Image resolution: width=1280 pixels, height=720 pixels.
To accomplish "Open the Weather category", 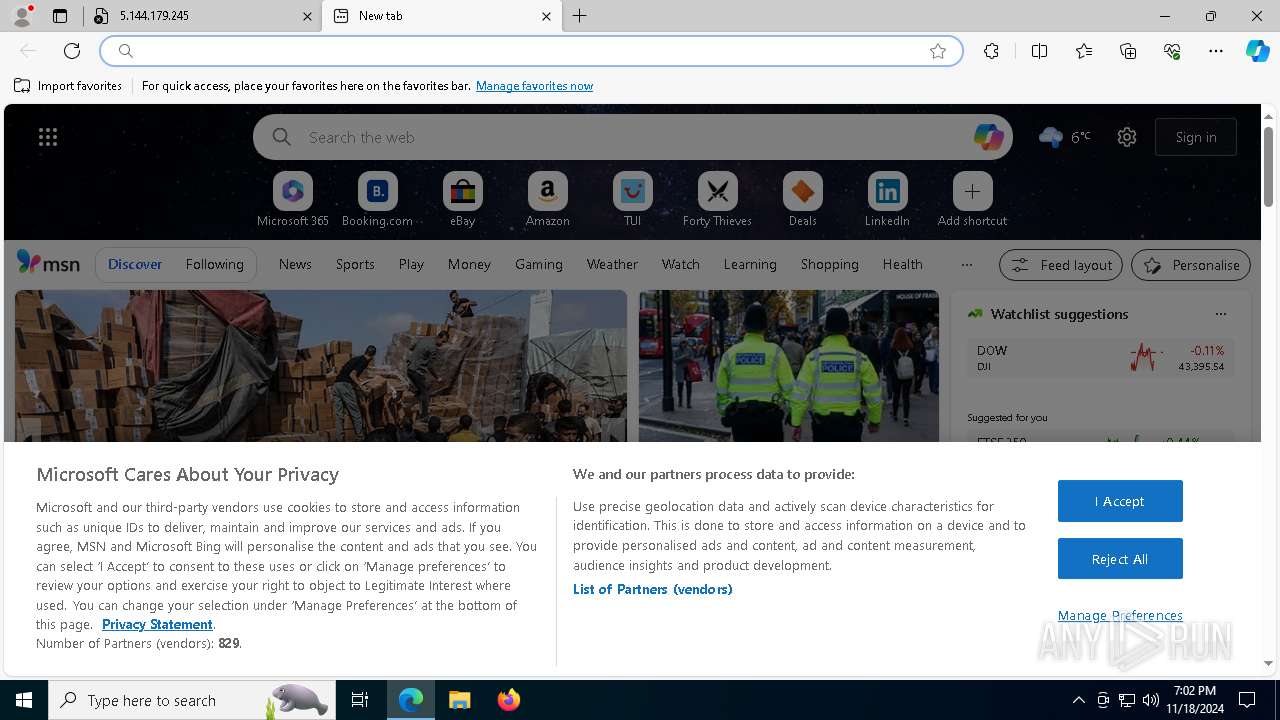I will 612,264.
